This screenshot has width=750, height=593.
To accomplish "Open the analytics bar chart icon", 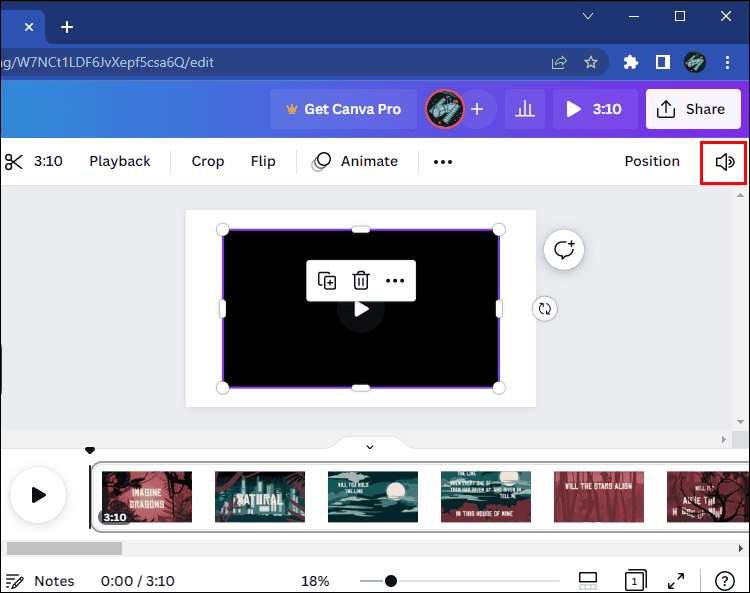I will coord(524,109).
